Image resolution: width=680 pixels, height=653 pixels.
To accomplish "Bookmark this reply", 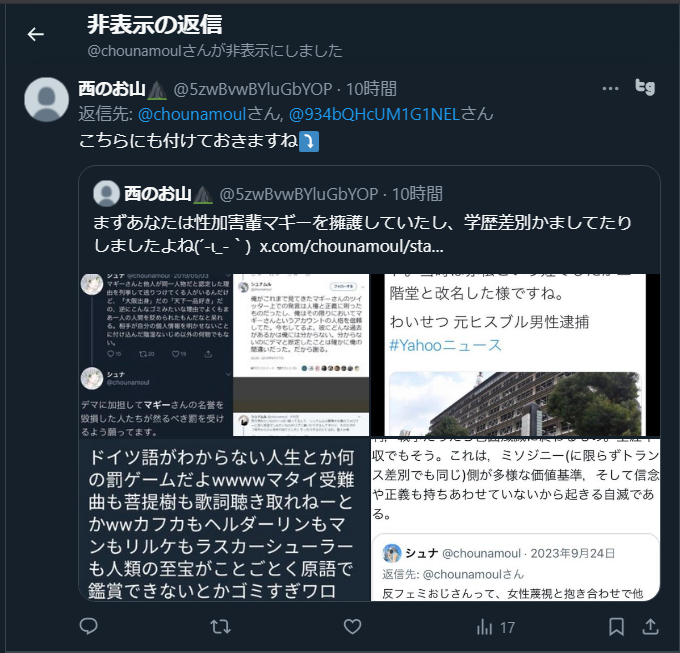I will (616, 627).
